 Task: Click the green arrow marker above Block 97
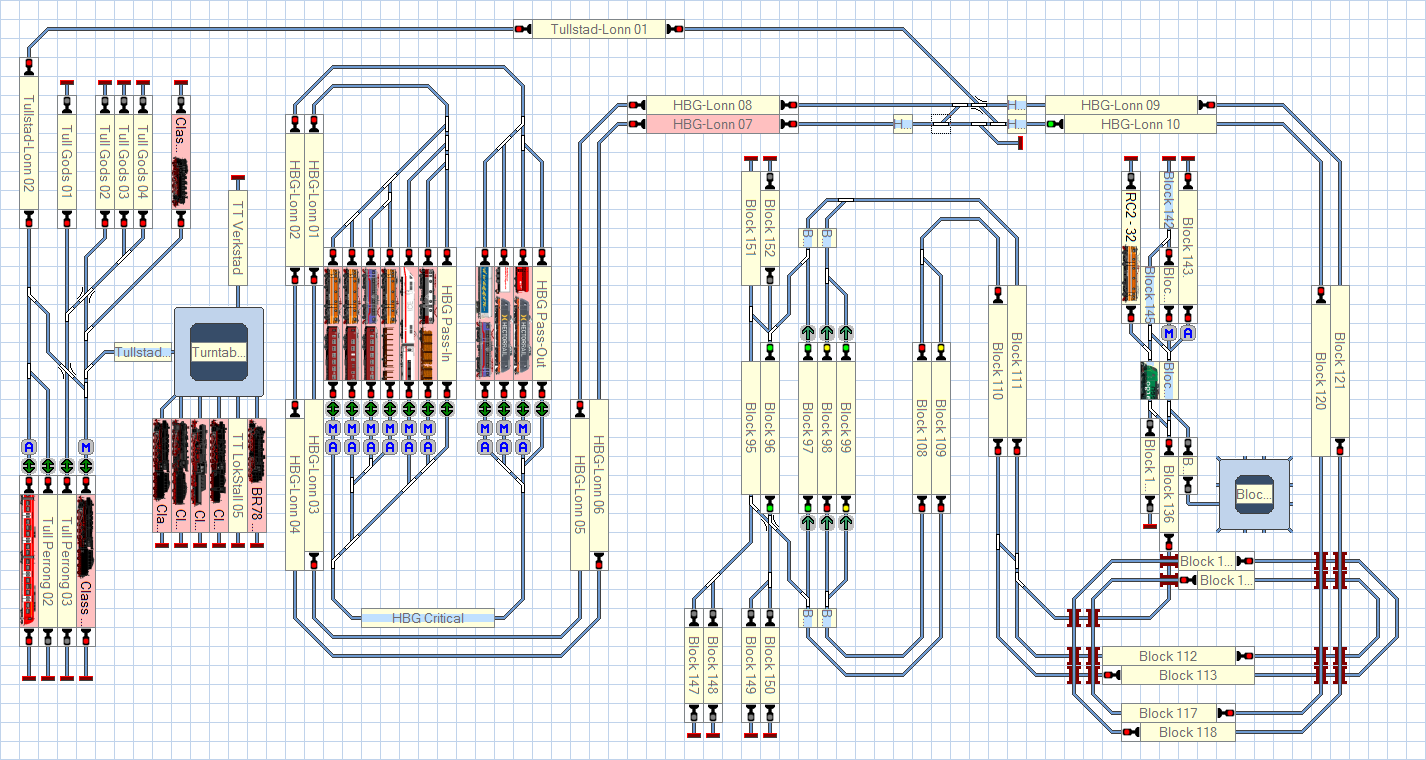808,332
